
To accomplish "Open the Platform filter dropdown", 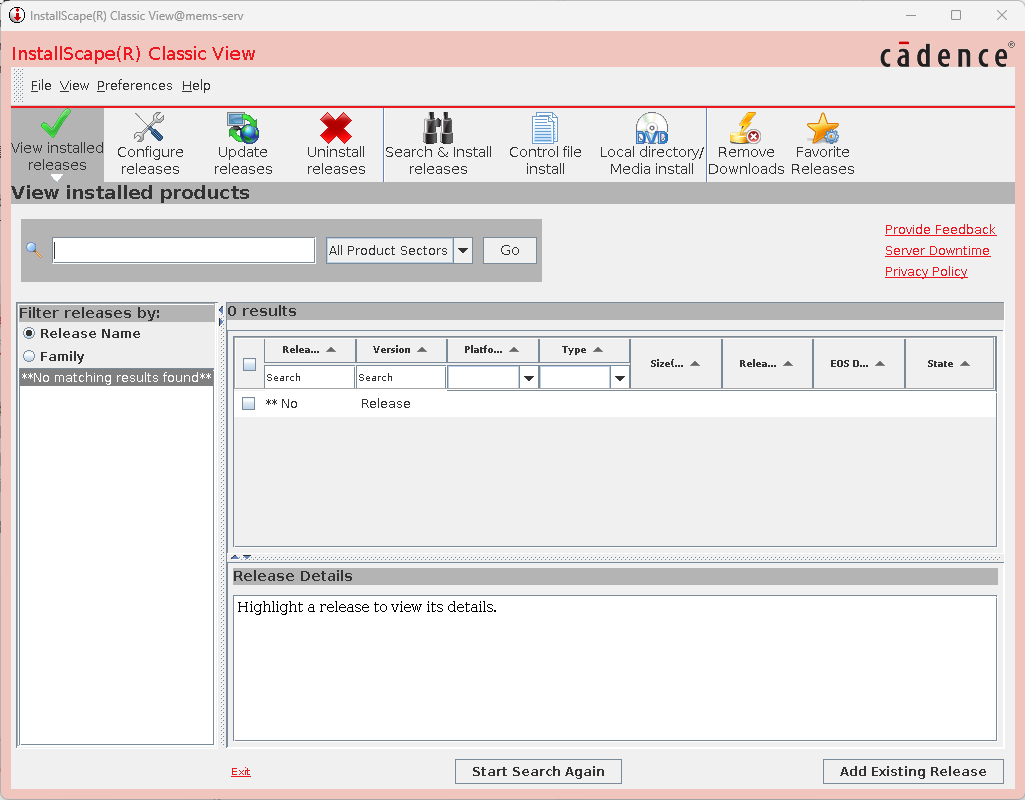I will 529,378.
